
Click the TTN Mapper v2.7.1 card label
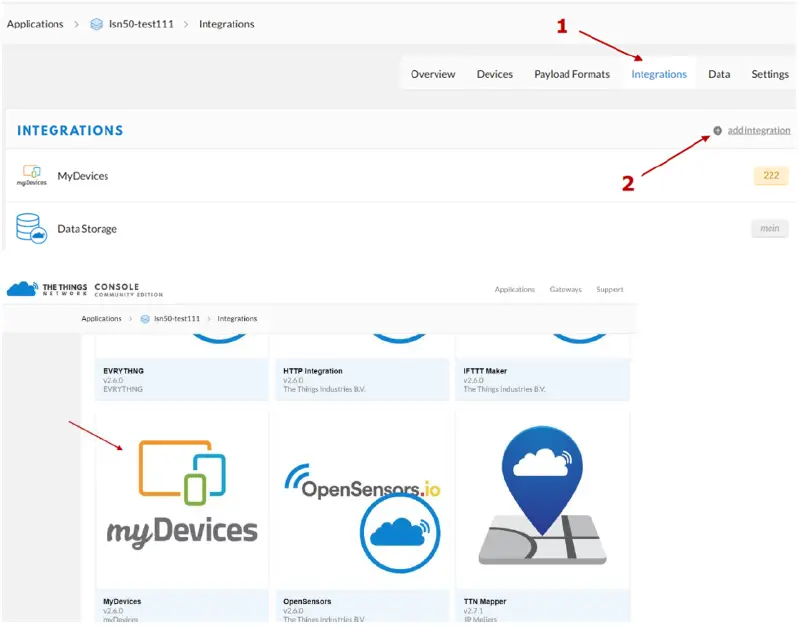coord(542,606)
